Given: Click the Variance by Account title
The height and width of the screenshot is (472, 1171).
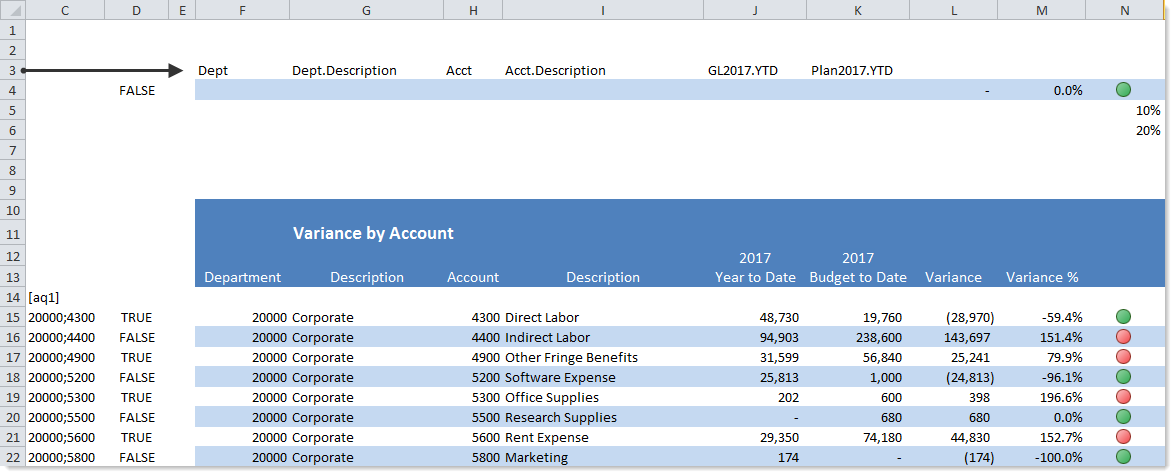Looking at the screenshot, I should click(x=373, y=233).
